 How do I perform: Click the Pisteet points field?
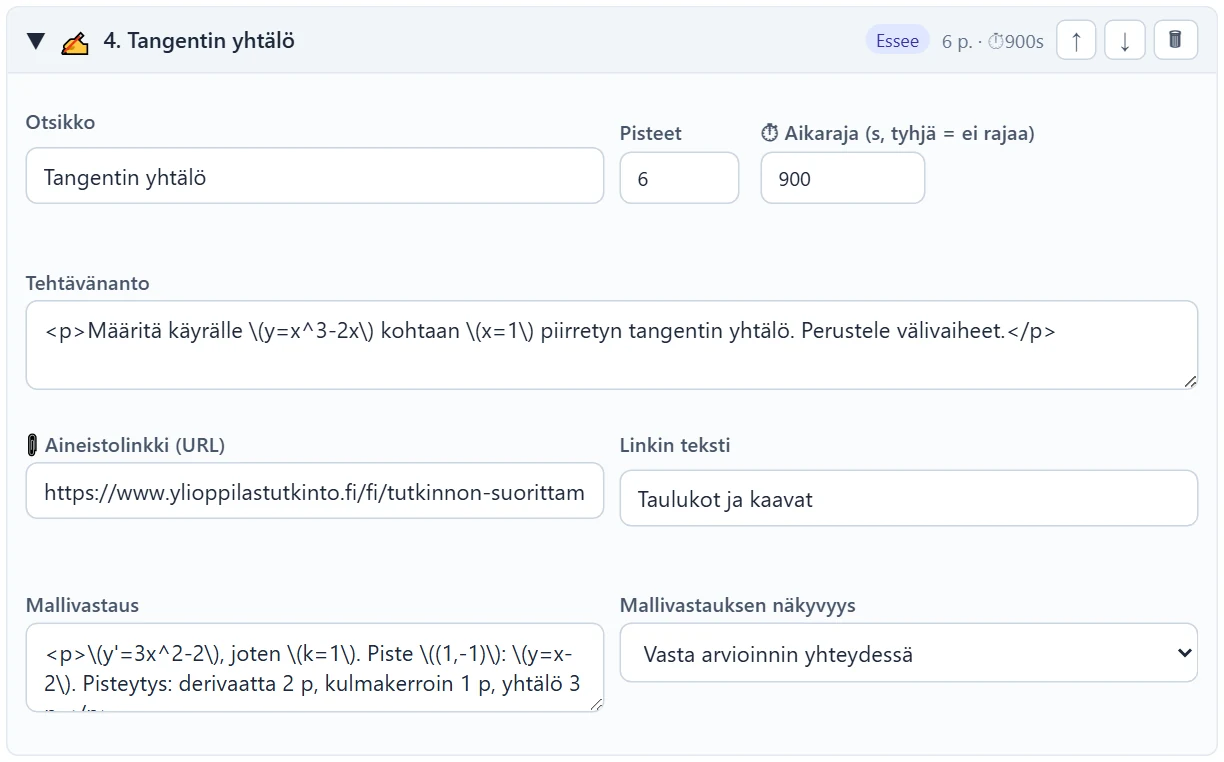coord(679,178)
